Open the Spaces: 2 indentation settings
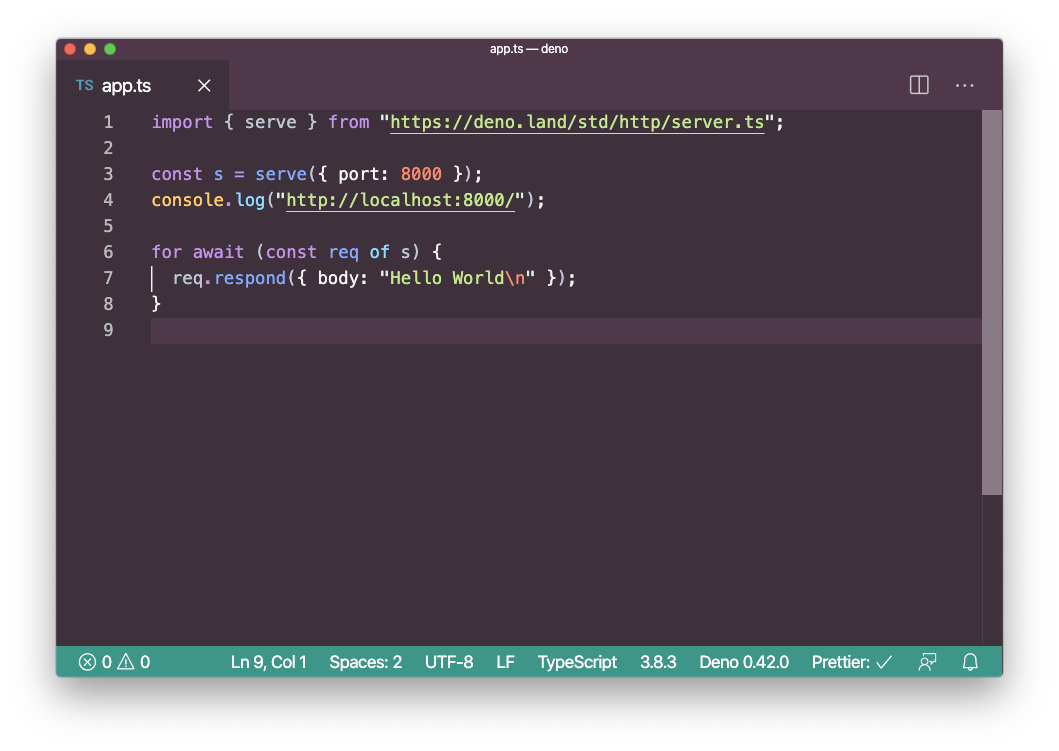This screenshot has width=1059, height=751. 365,662
